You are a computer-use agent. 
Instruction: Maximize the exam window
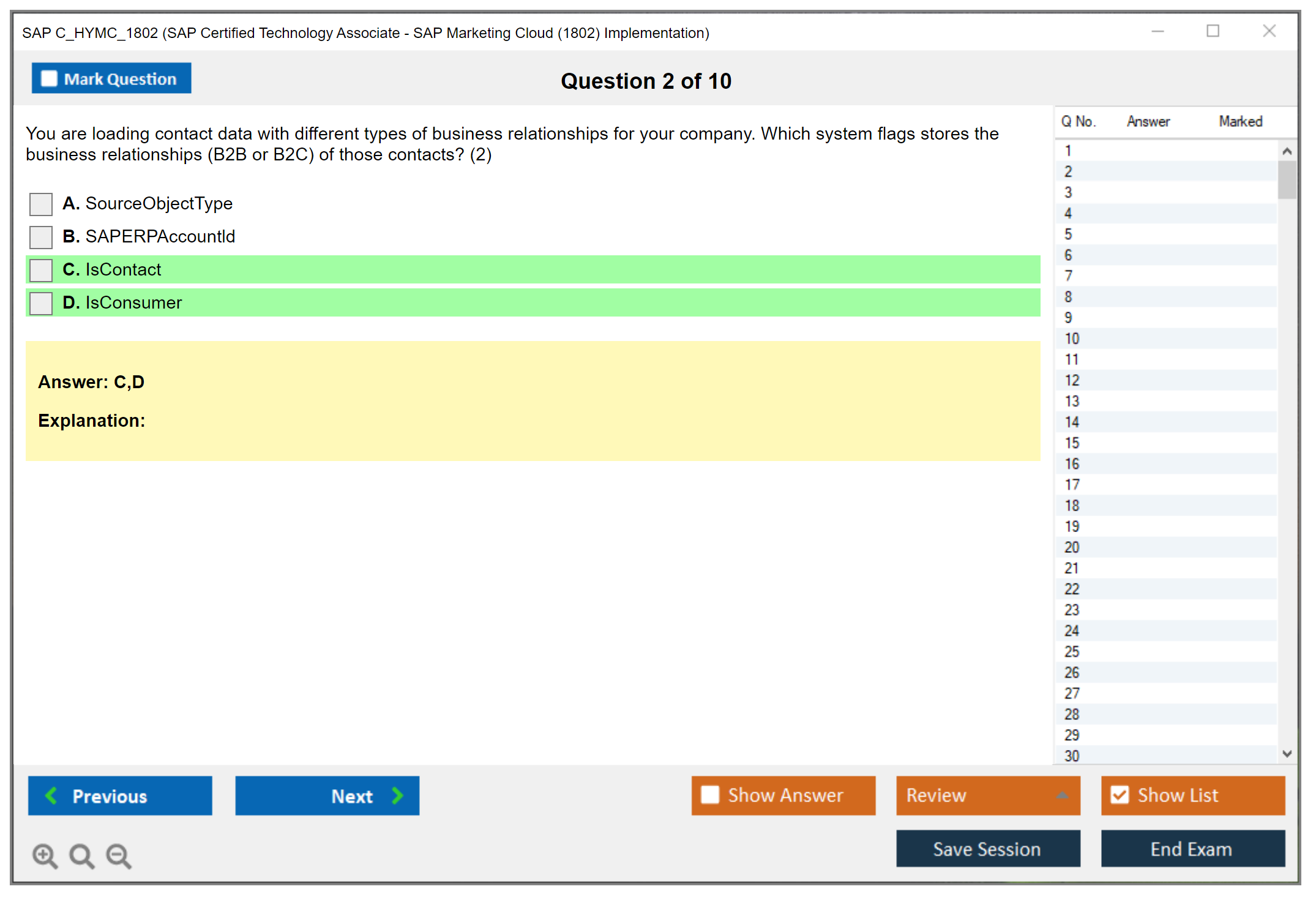[x=1213, y=31]
